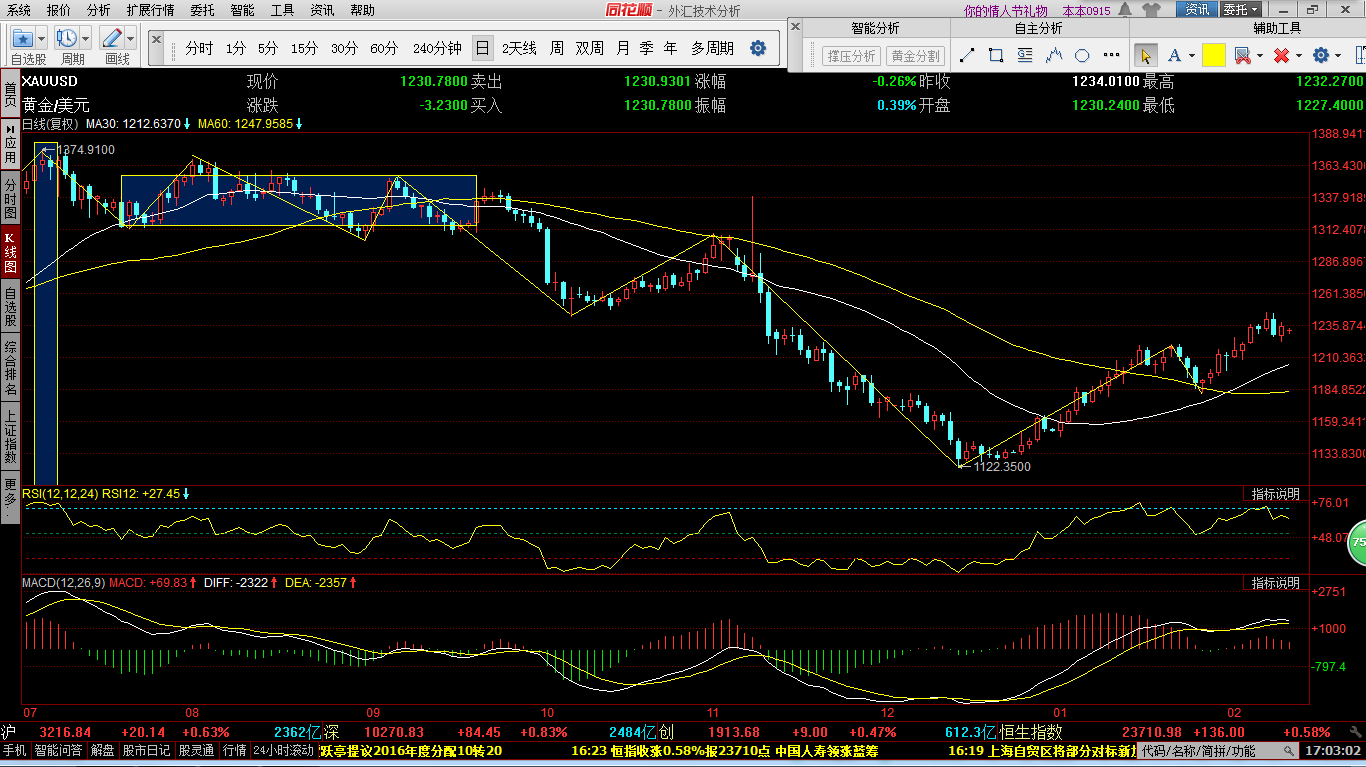Expand the delete drawing dropdown arrow
Viewport: 1366px width, 767px height.
point(1299,55)
